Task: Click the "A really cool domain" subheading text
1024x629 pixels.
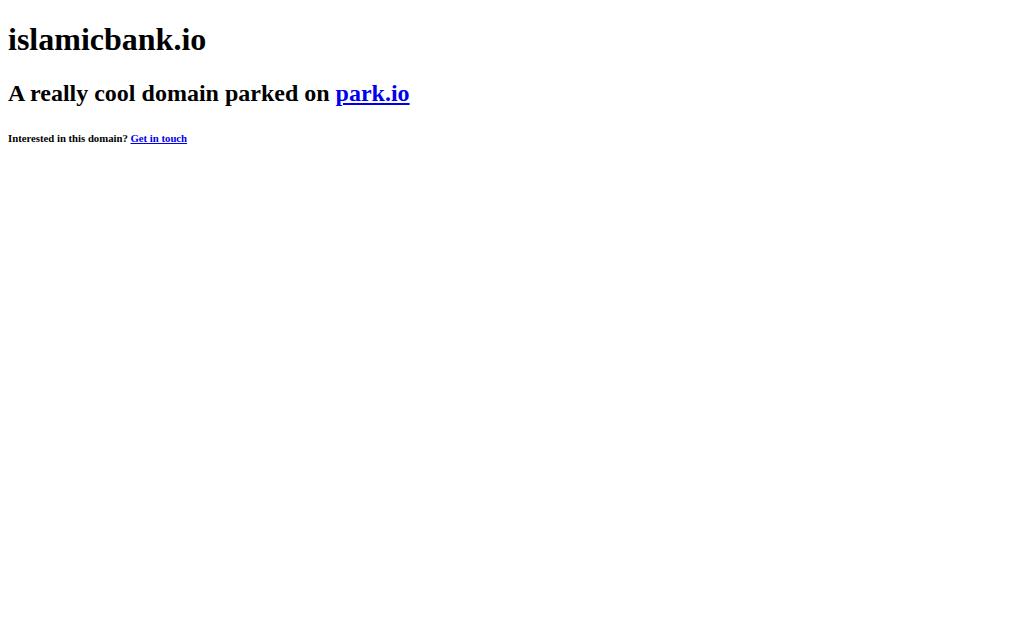Action: [113, 93]
